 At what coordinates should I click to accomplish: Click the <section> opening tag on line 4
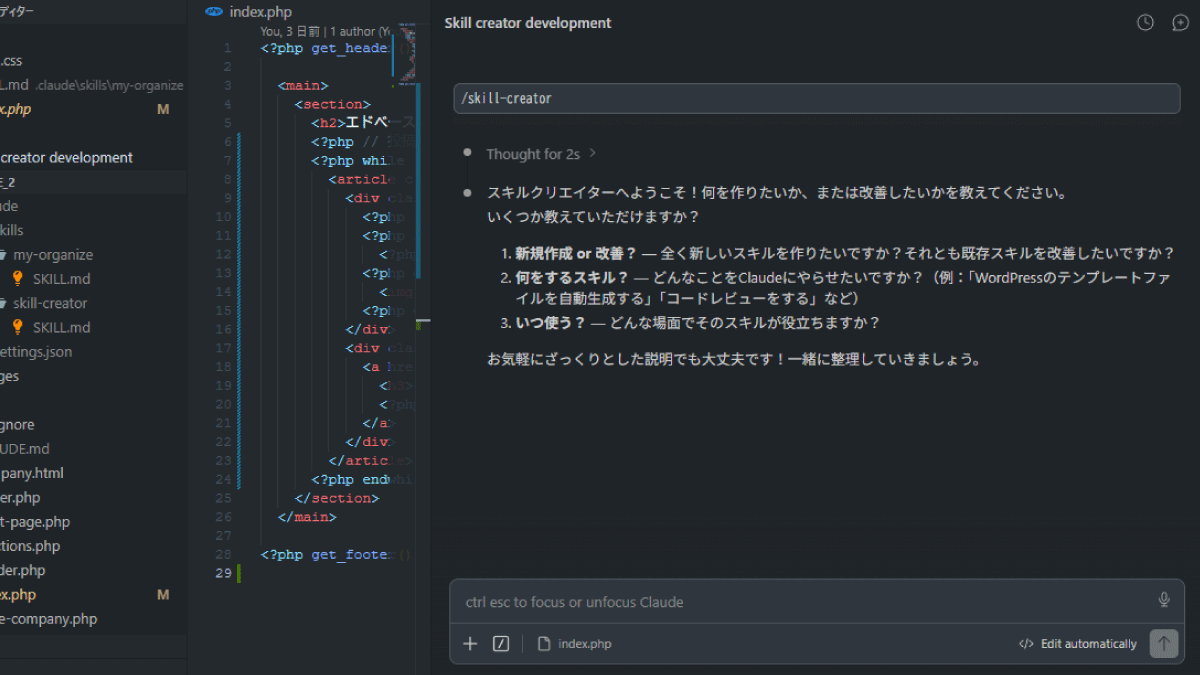point(332,104)
